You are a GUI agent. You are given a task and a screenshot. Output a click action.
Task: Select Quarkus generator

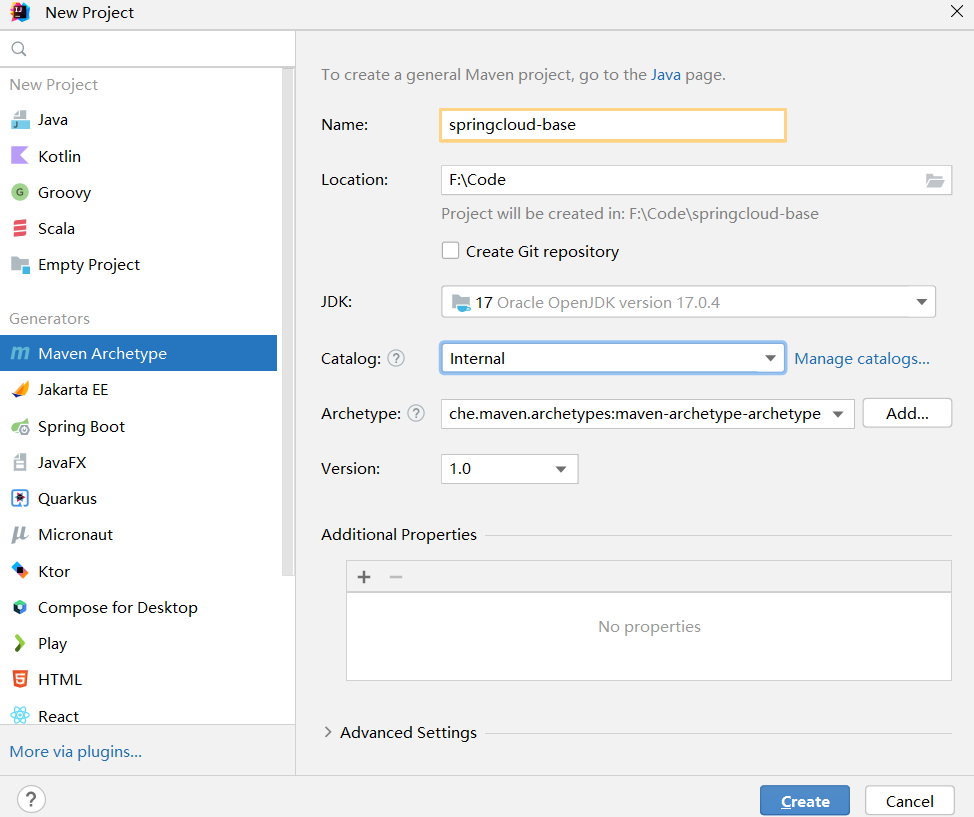138,498
